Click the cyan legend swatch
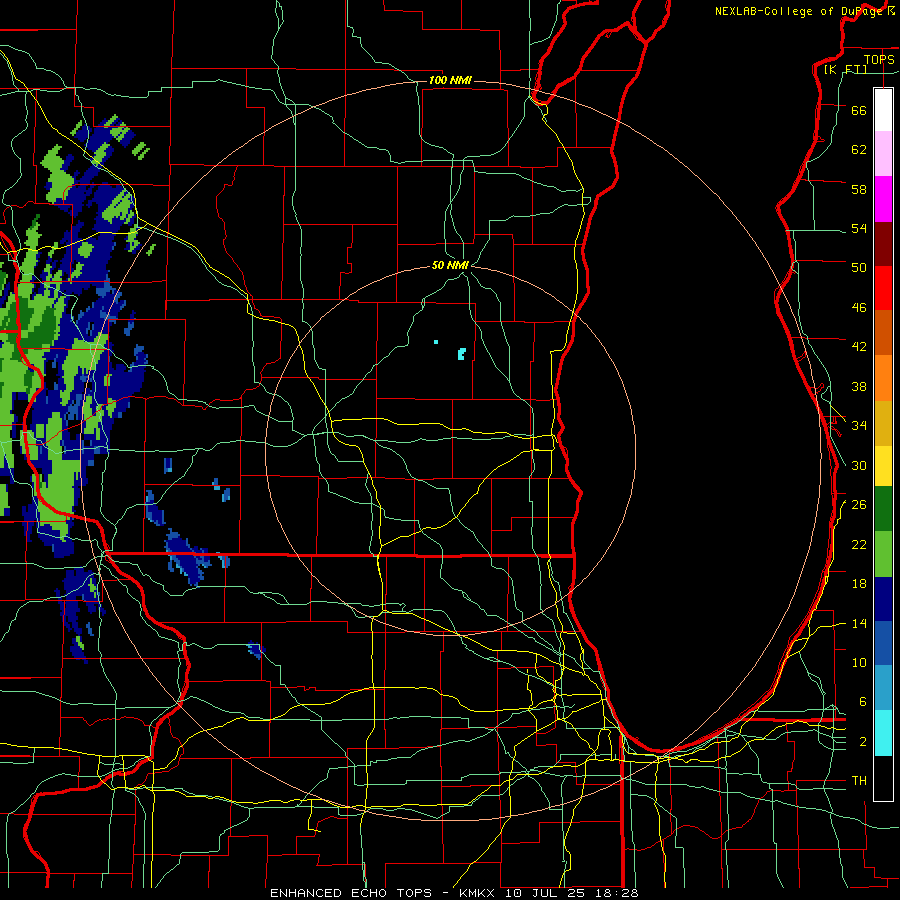 [x=883, y=733]
